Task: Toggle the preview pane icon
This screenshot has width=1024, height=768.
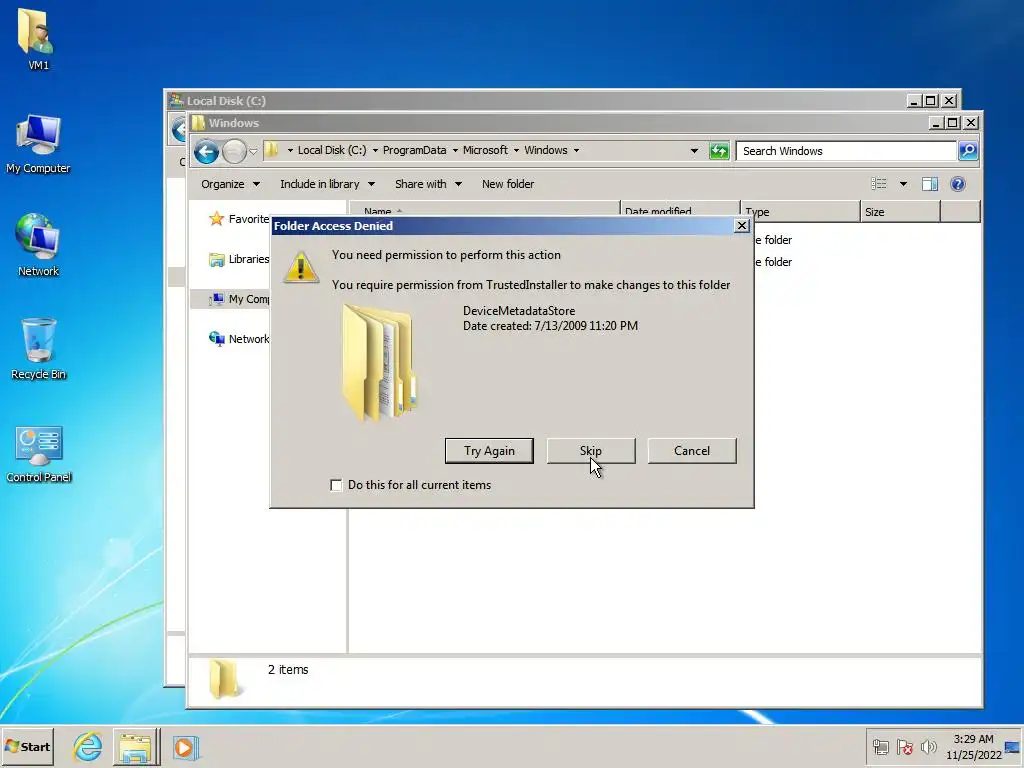Action: tap(930, 184)
